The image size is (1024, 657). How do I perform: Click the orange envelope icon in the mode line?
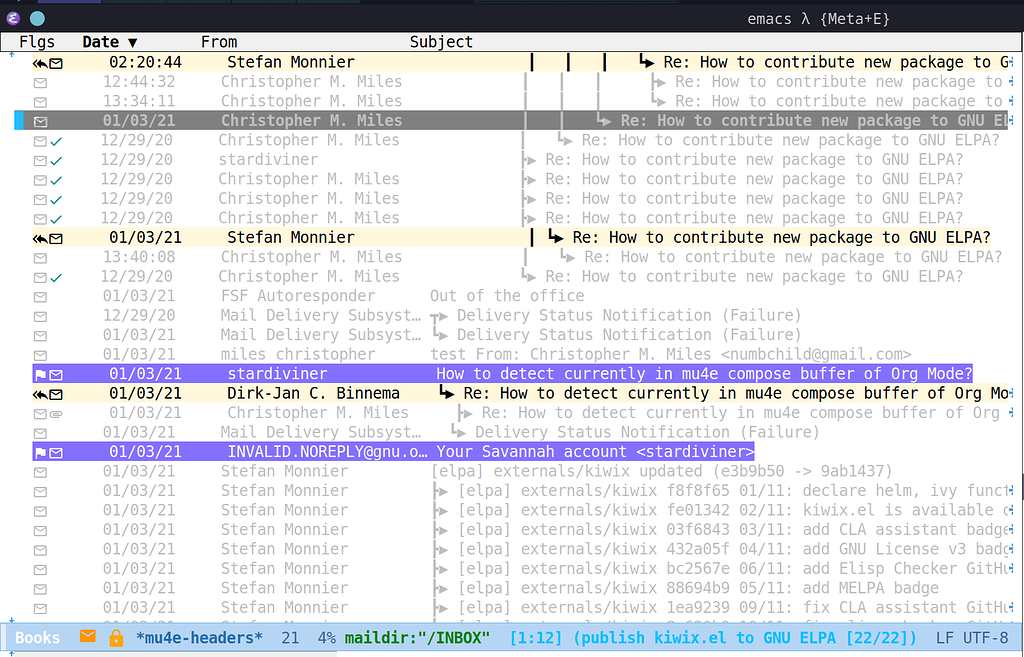pos(88,637)
